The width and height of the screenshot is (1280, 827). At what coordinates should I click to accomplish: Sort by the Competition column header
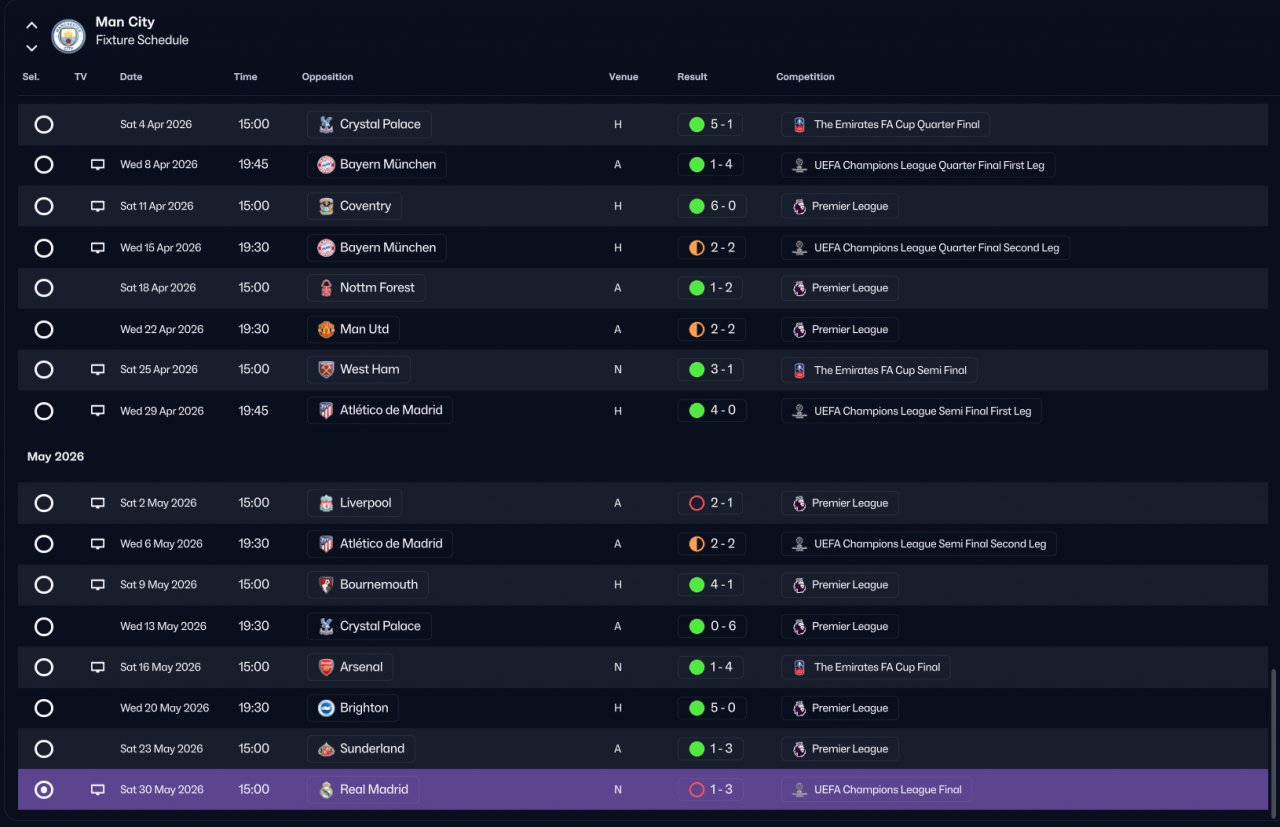805,77
